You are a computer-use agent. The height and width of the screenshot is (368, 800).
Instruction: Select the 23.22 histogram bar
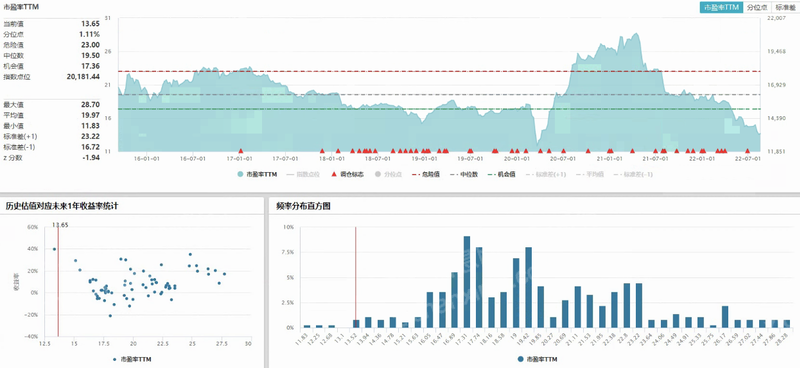coord(639,305)
